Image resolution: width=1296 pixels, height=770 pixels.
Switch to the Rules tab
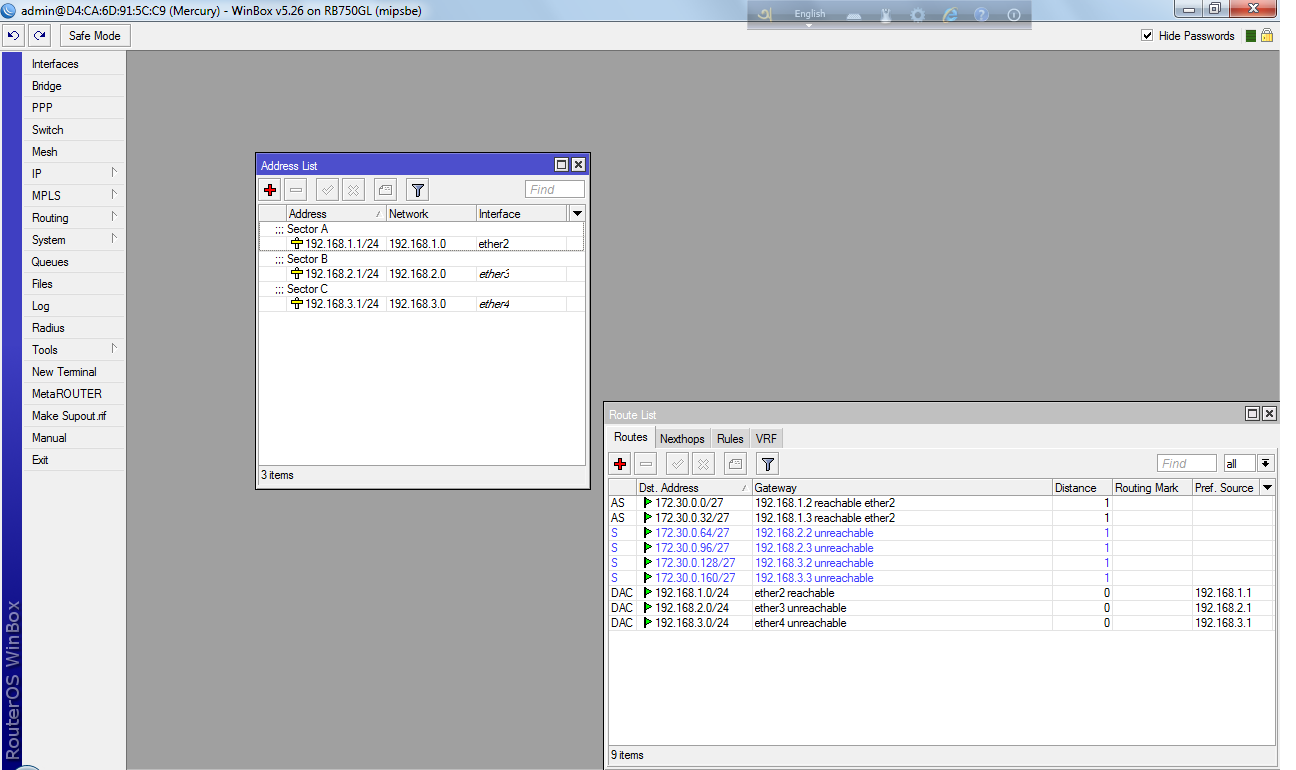(730, 439)
